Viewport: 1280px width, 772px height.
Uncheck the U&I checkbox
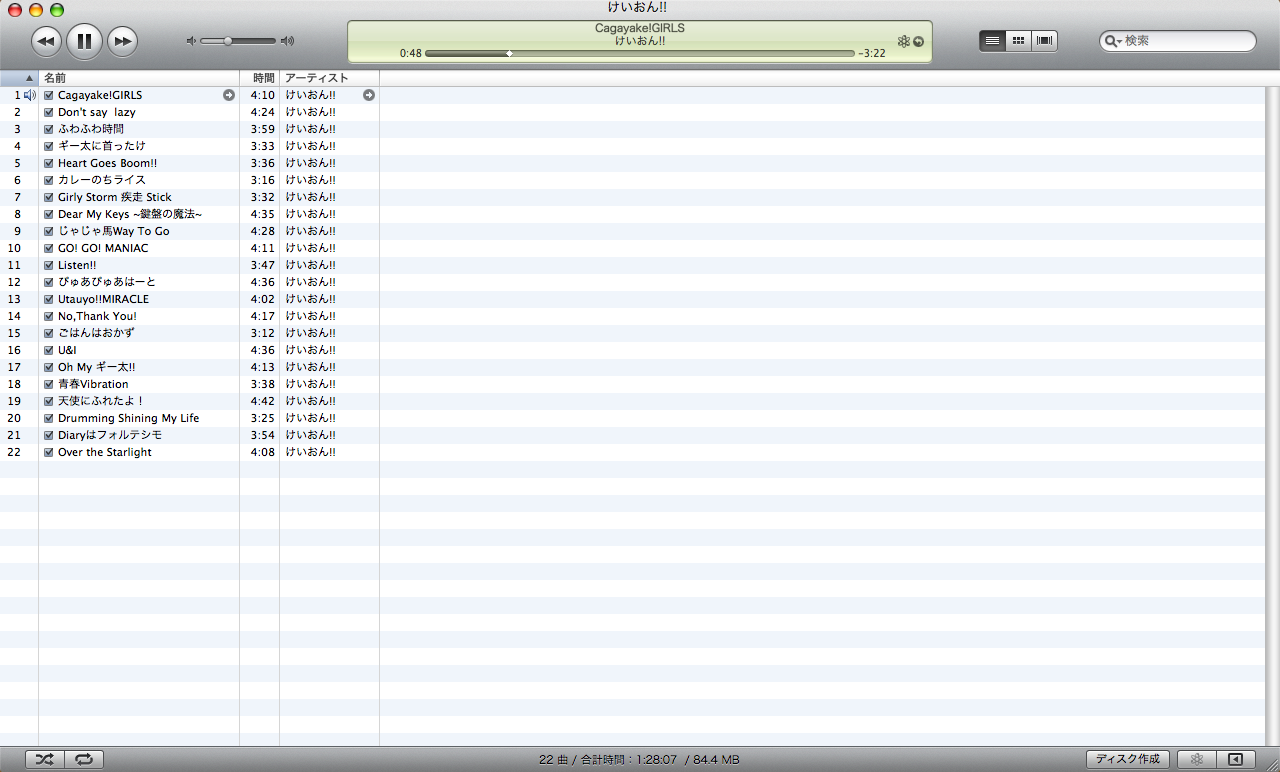click(x=49, y=350)
